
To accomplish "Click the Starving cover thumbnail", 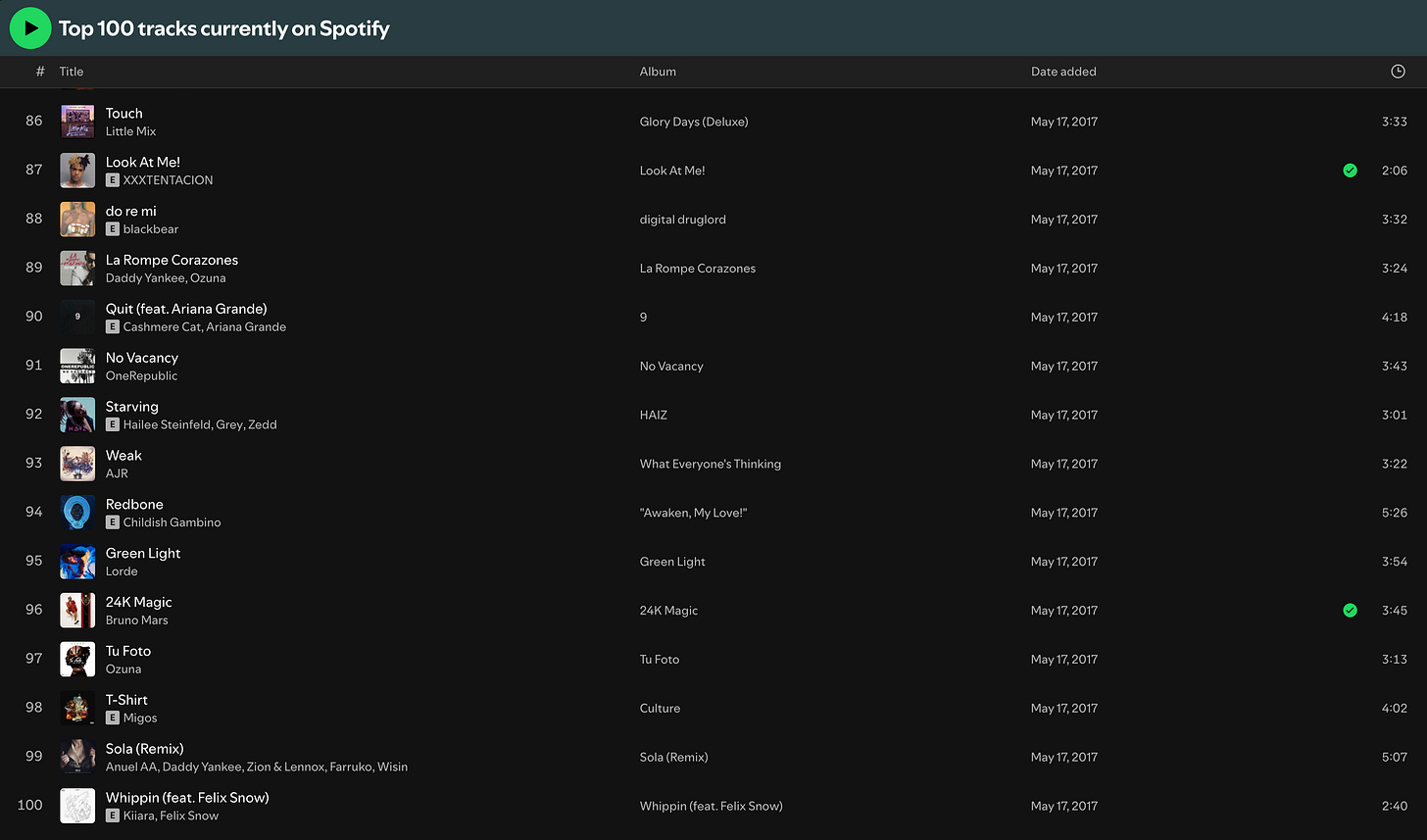I will click(77, 415).
